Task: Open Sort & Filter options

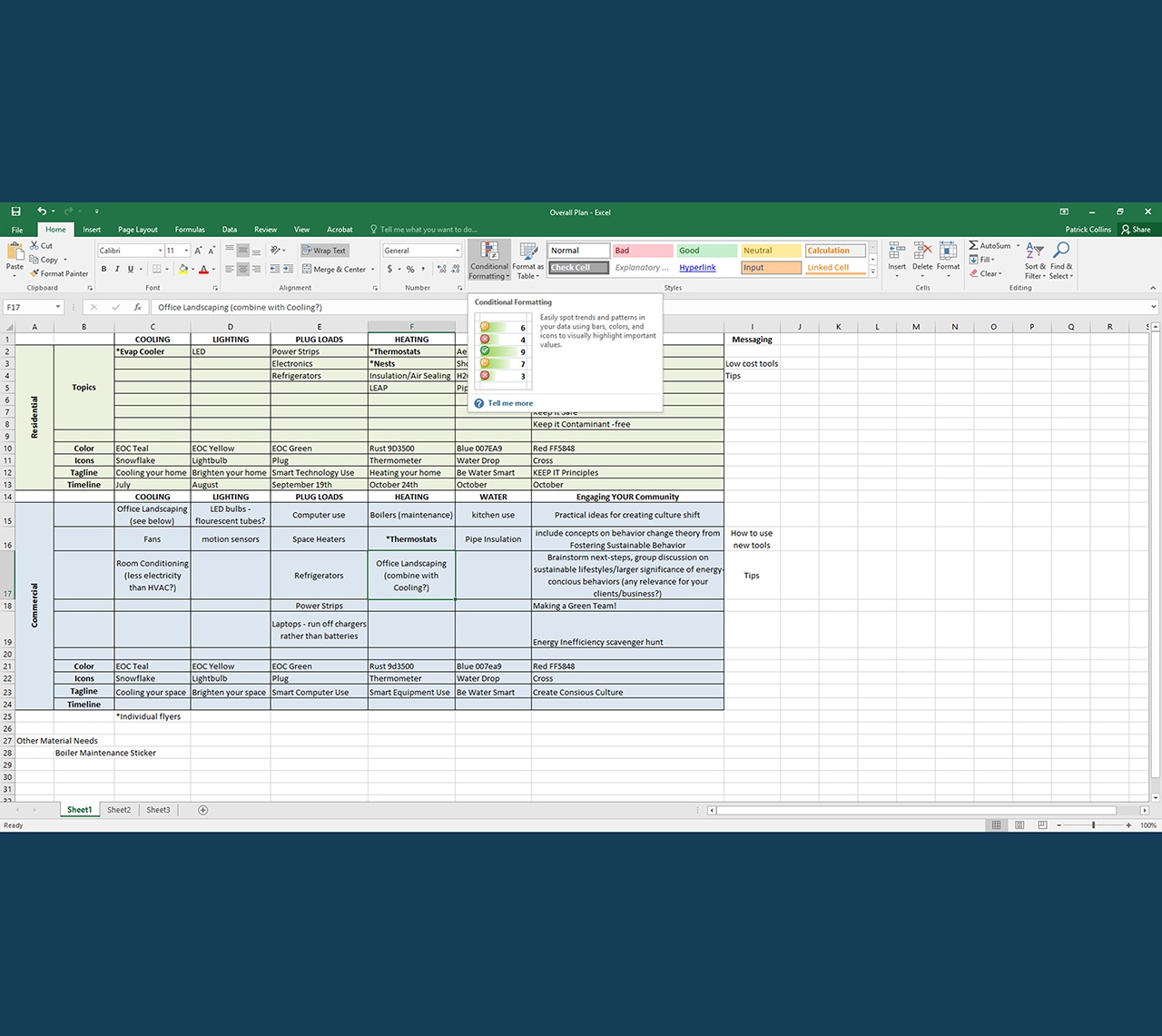Action: (1035, 261)
